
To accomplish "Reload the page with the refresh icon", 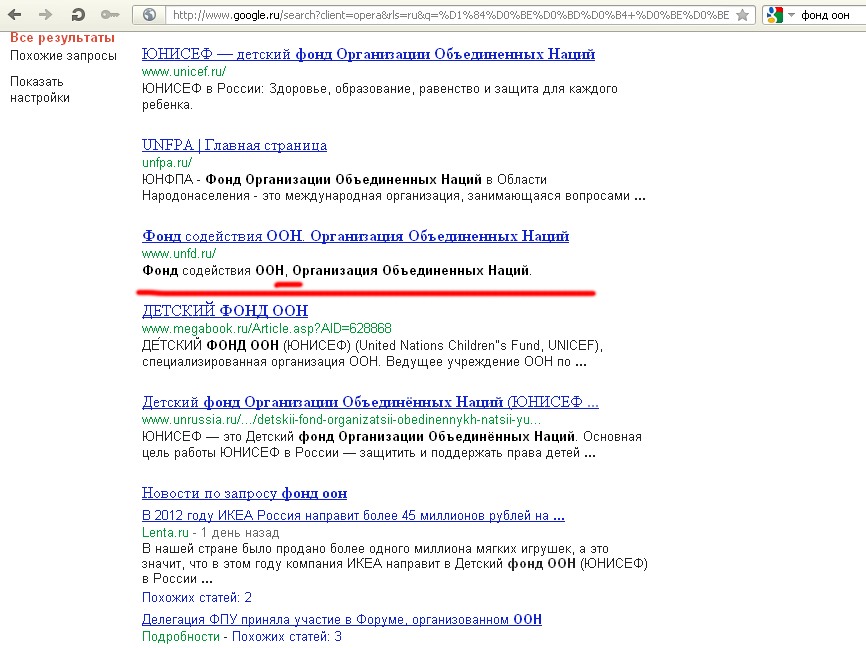I will point(78,15).
